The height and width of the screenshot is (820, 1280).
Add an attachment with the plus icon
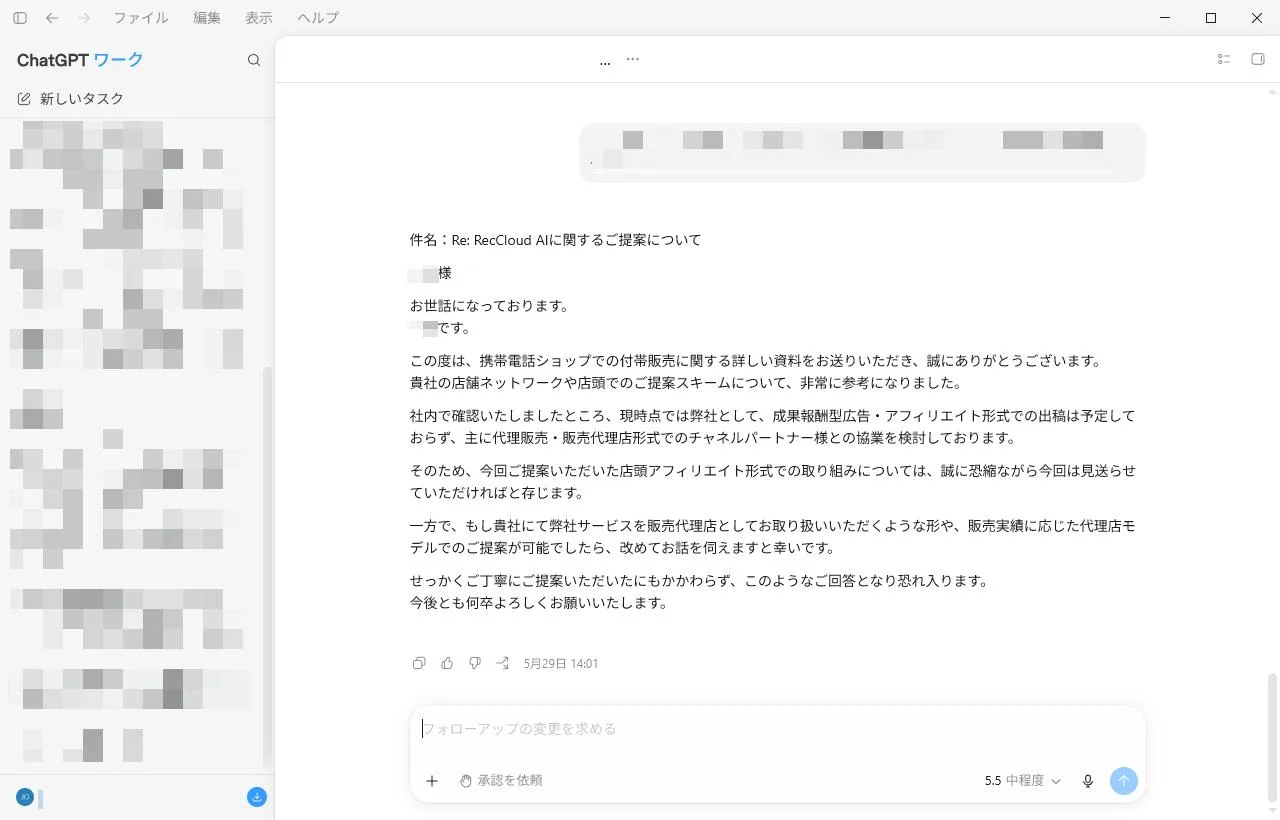(x=432, y=781)
